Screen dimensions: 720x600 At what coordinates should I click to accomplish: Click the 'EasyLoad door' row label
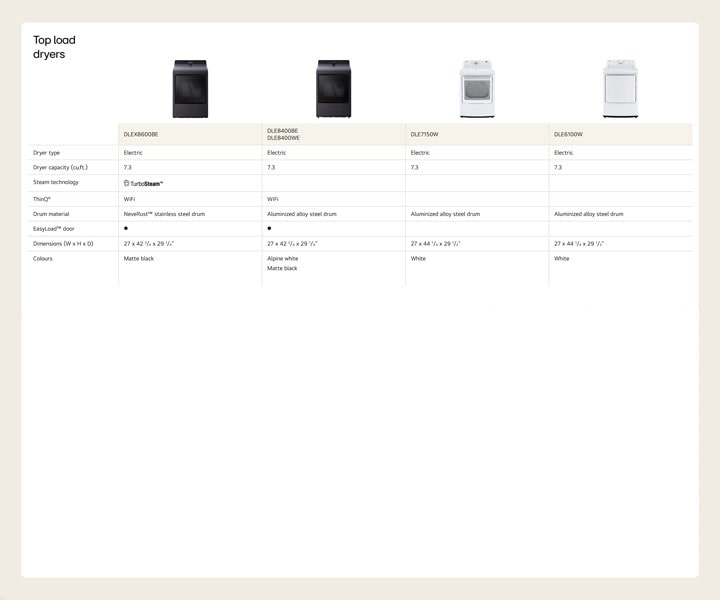click(53, 229)
